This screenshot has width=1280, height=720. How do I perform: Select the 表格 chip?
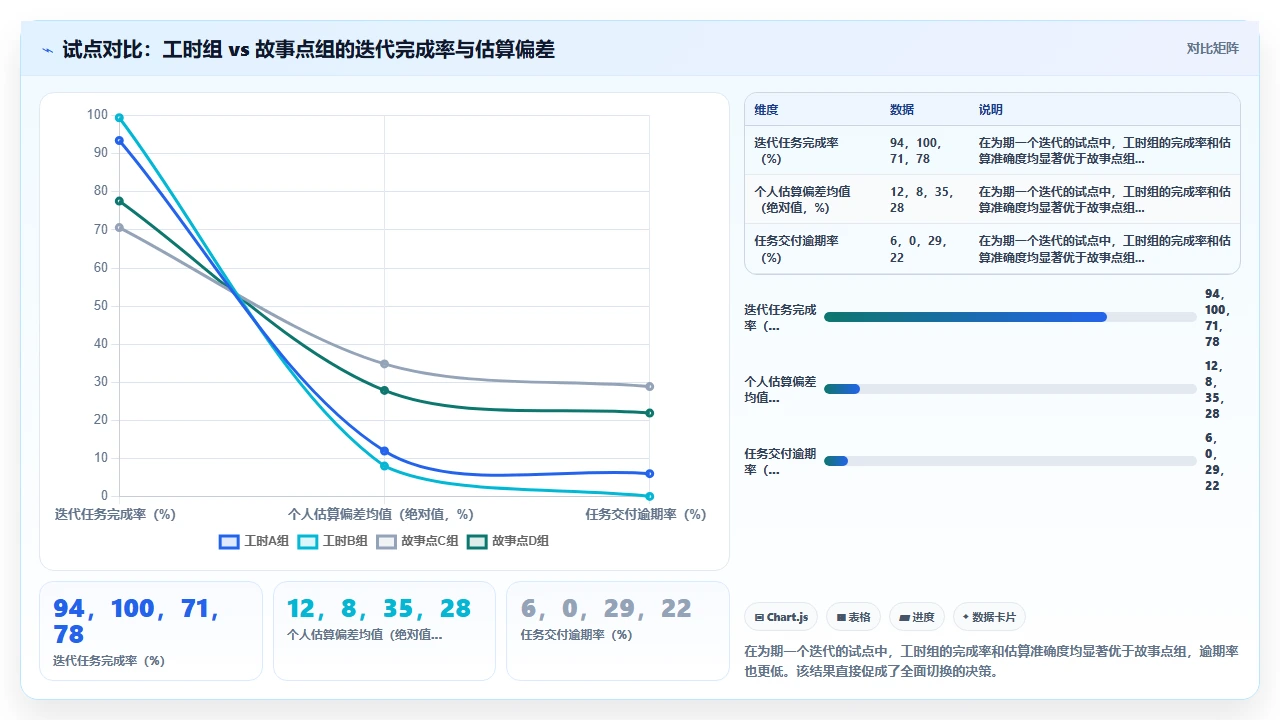853,617
